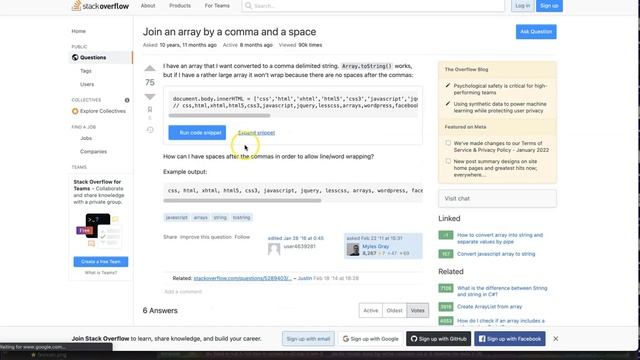This screenshot has width=640, height=360.
Task: Click the example output horizontal scrollbar
Action: [x=242, y=200]
